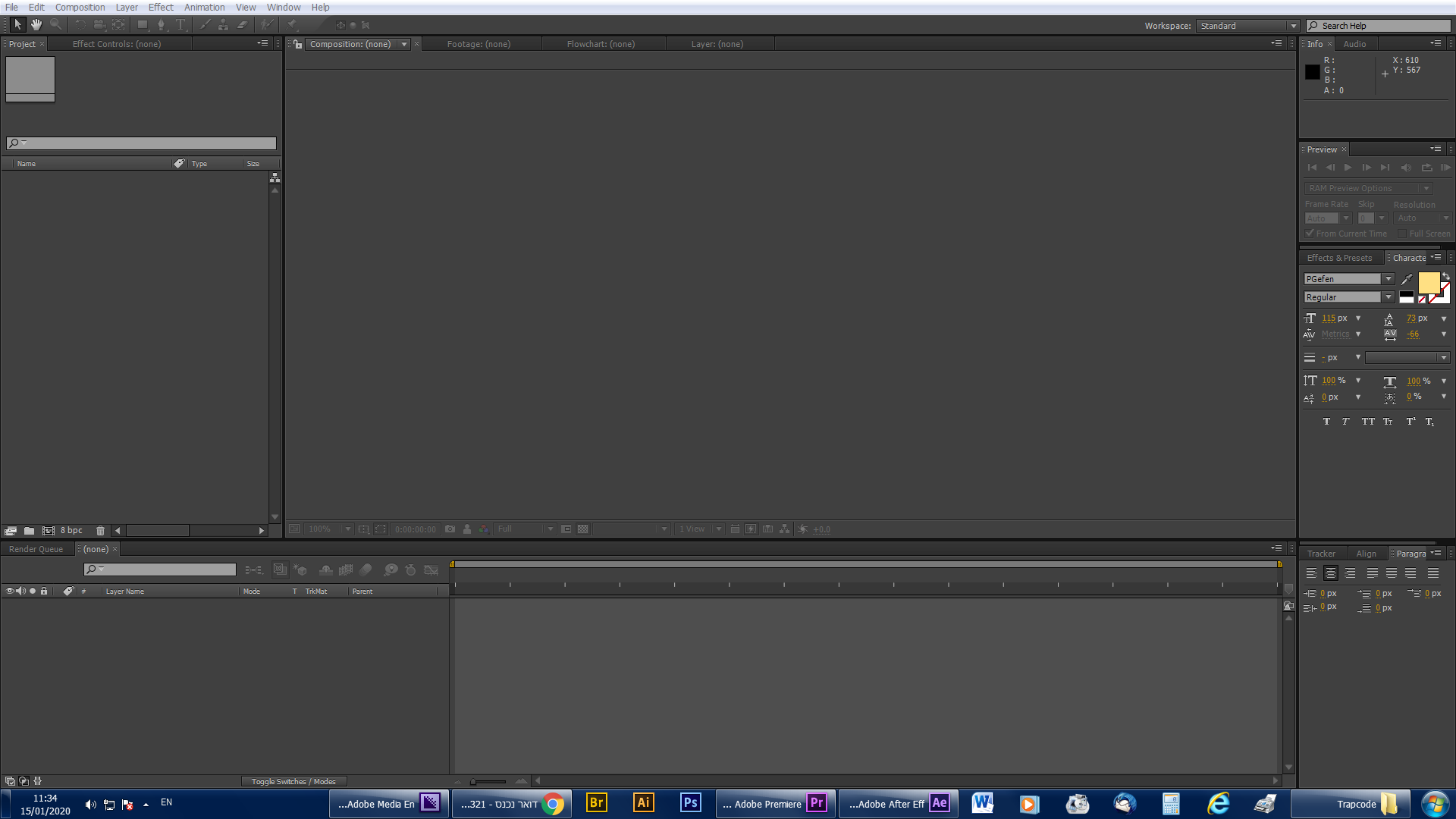The height and width of the screenshot is (819, 1456).
Task: Select the Pen tool in toolbar
Action: tap(161, 25)
